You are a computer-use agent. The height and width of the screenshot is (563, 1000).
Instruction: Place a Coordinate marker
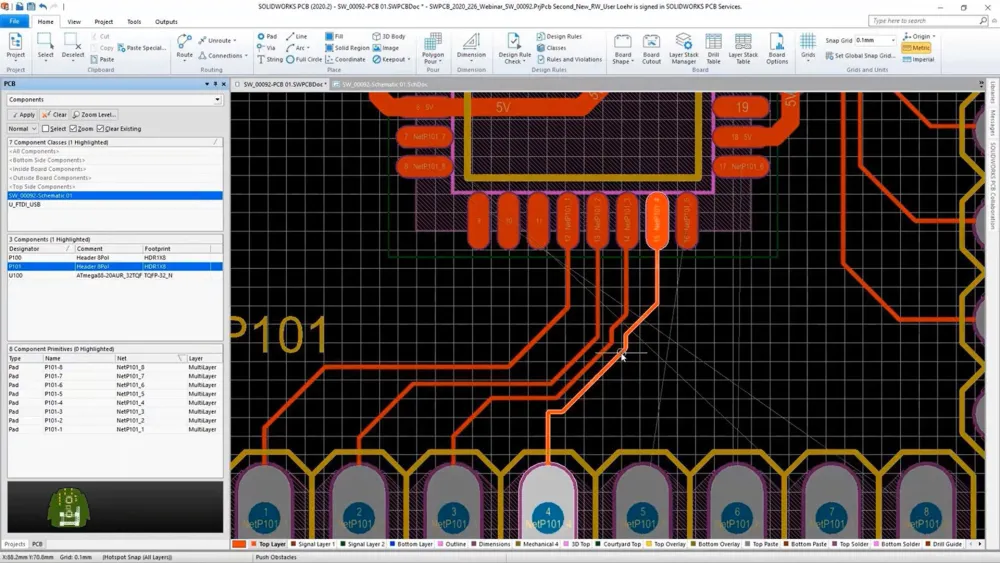tap(345, 59)
